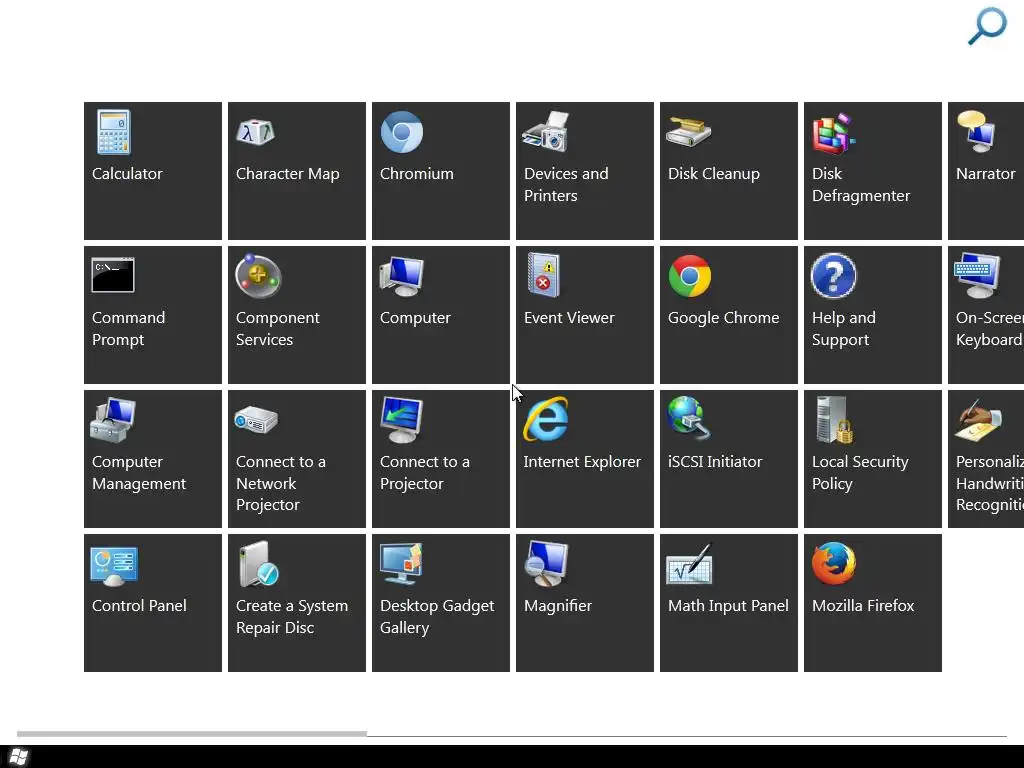The width and height of the screenshot is (1024, 768).
Task: Click "Component Services" label text
Action: click(278, 328)
